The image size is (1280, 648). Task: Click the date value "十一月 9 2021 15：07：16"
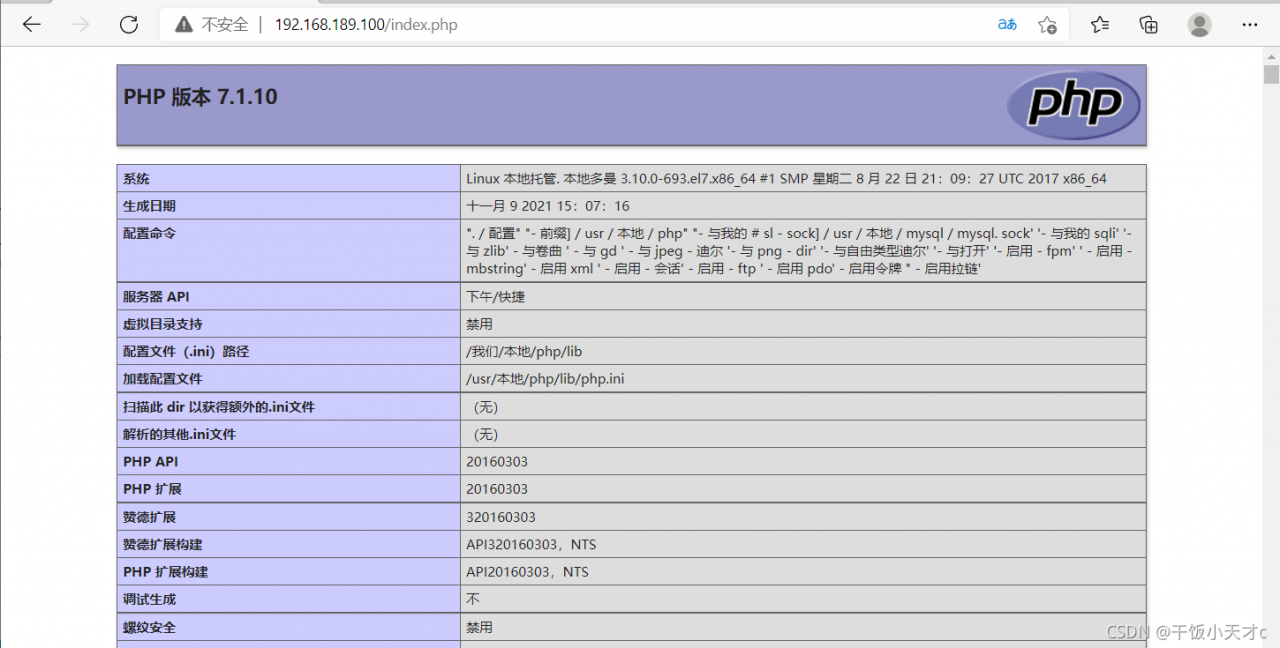[x=548, y=206]
